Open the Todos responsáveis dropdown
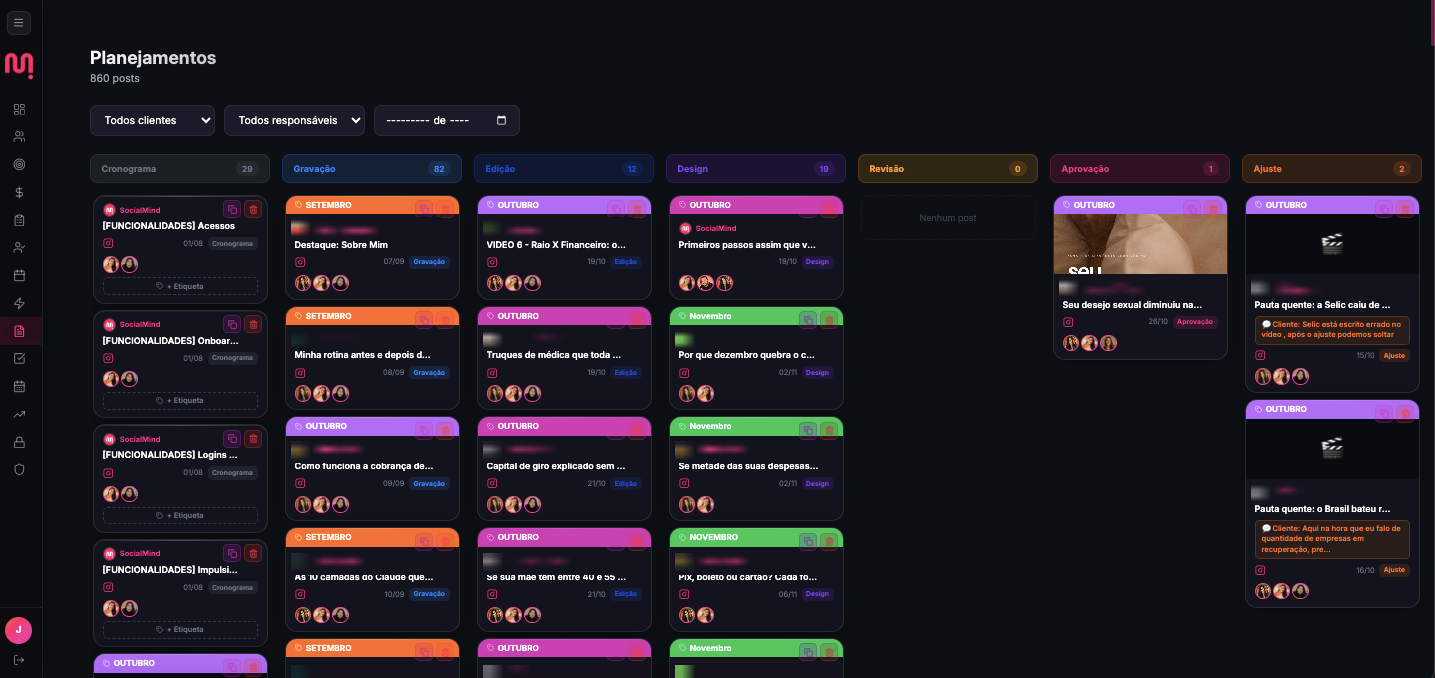This screenshot has width=1435, height=678. [x=294, y=120]
